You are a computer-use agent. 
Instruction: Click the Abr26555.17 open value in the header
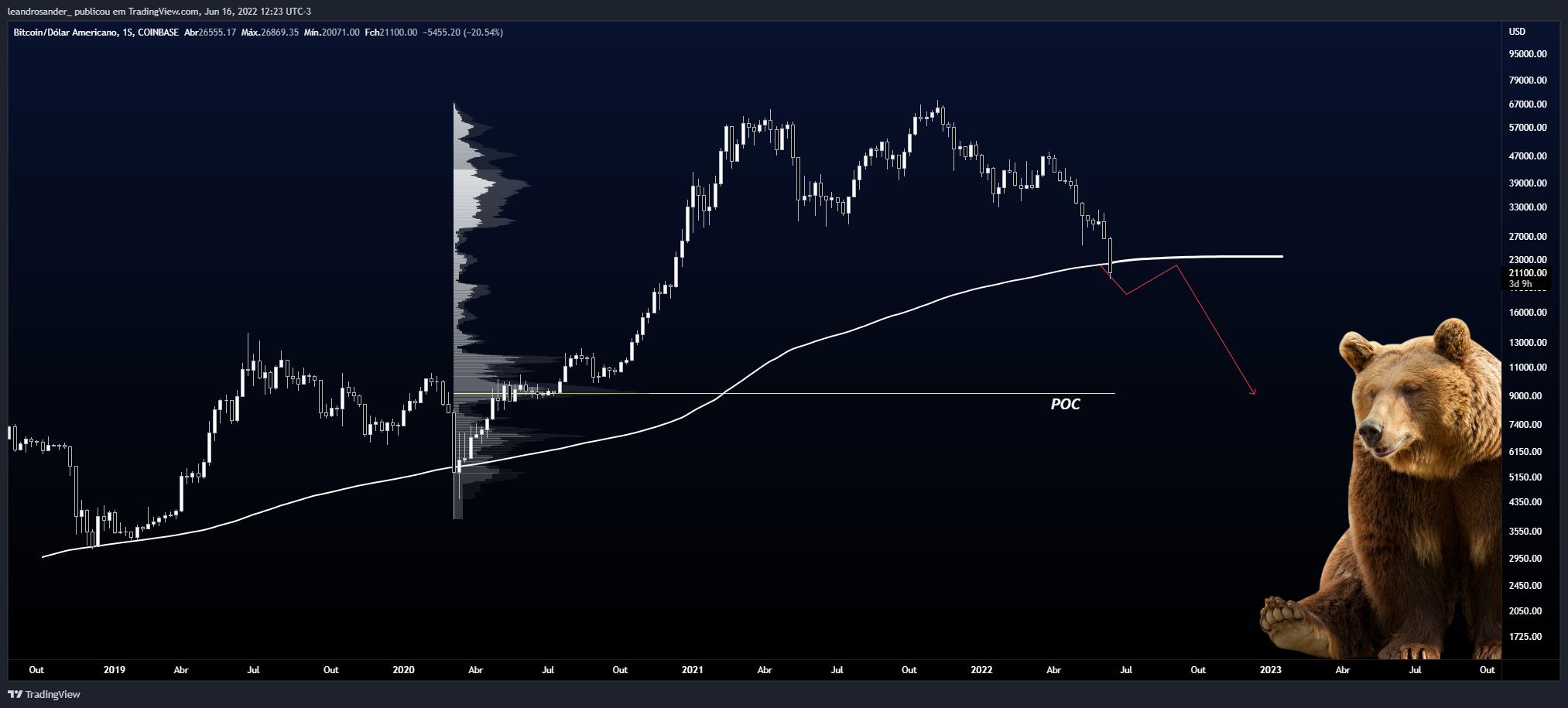(x=210, y=32)
